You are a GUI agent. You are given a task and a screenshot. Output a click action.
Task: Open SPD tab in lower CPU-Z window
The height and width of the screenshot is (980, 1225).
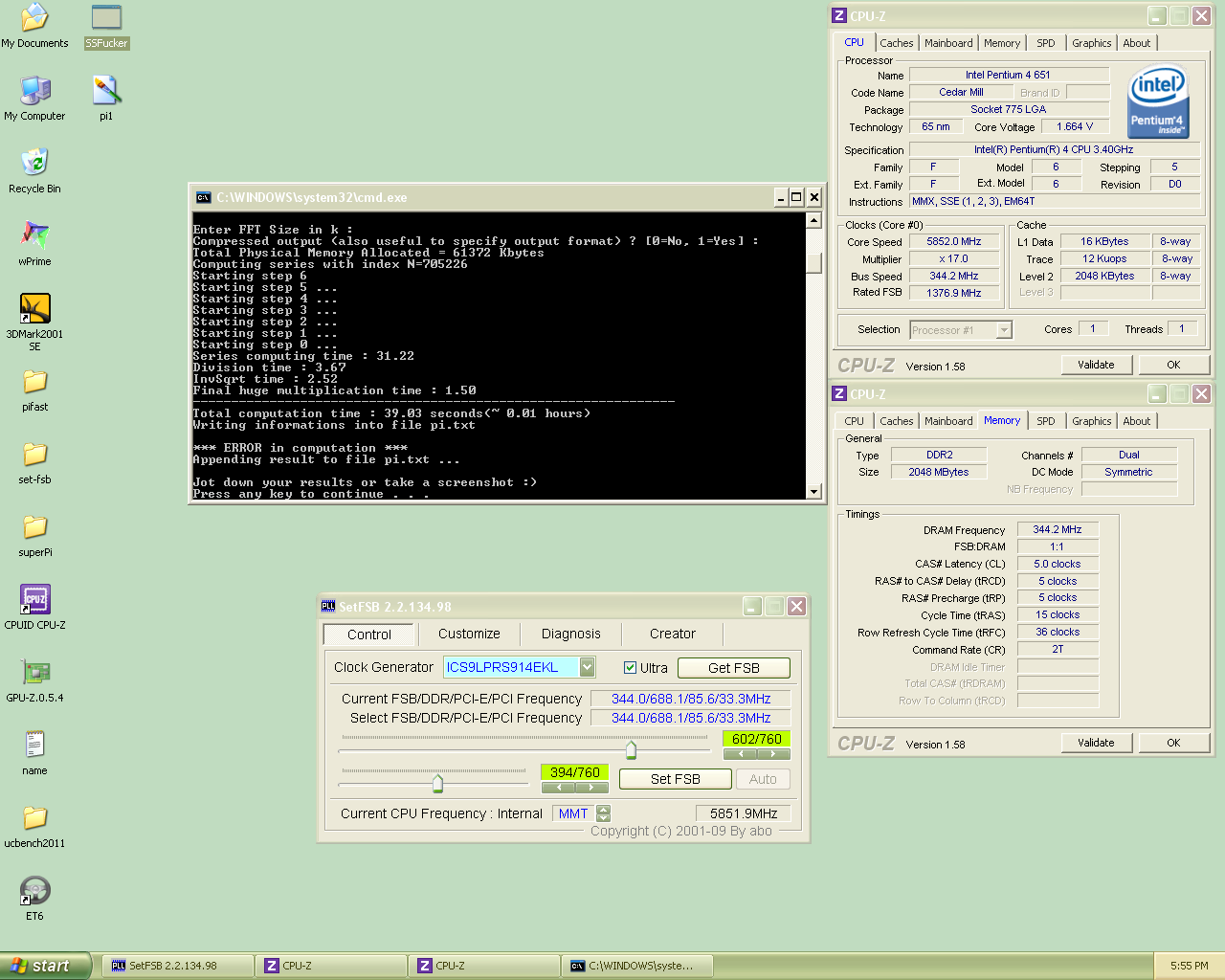[x=1046, y=421]
